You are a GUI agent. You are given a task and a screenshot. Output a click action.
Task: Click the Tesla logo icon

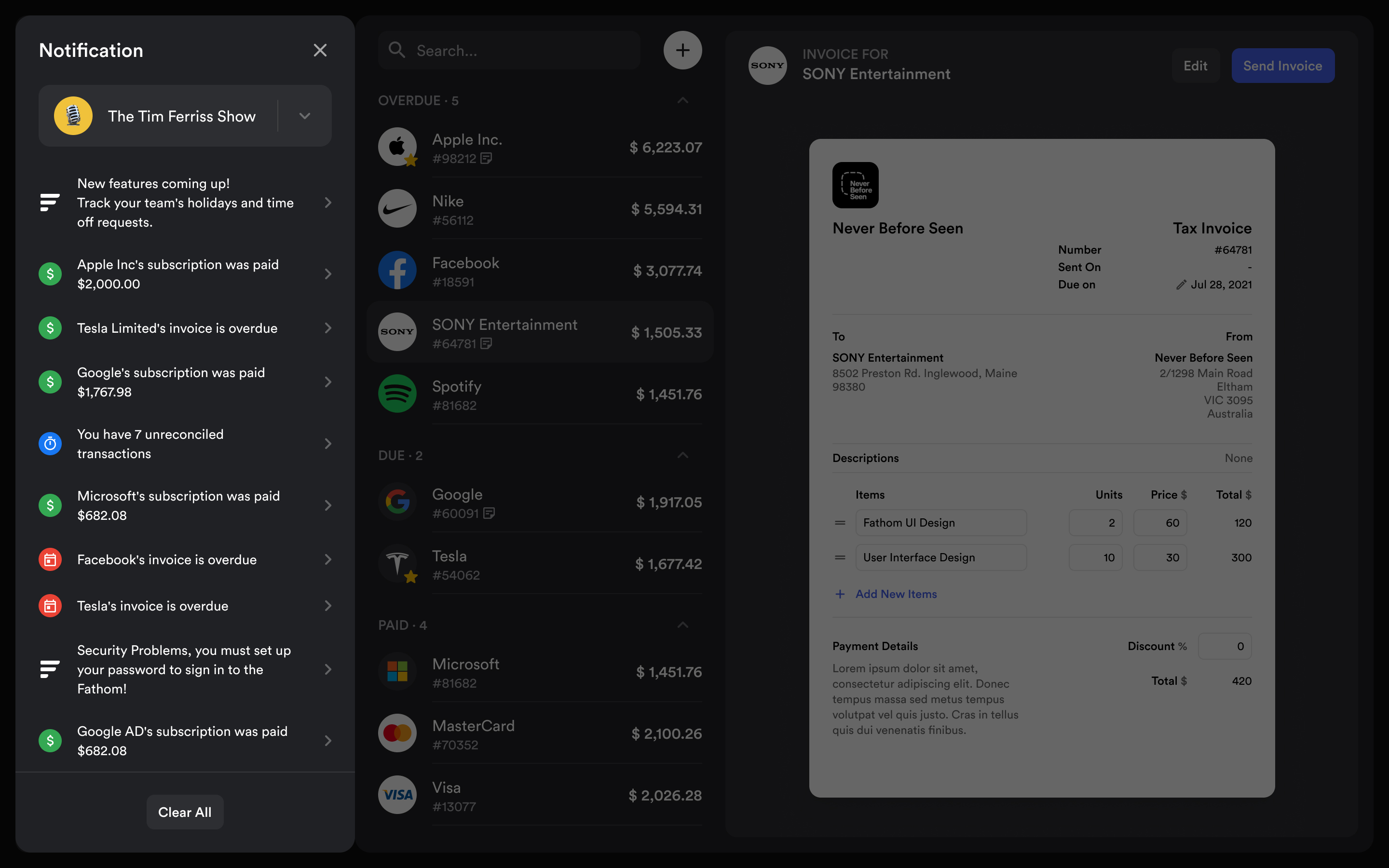pos(397,564)
